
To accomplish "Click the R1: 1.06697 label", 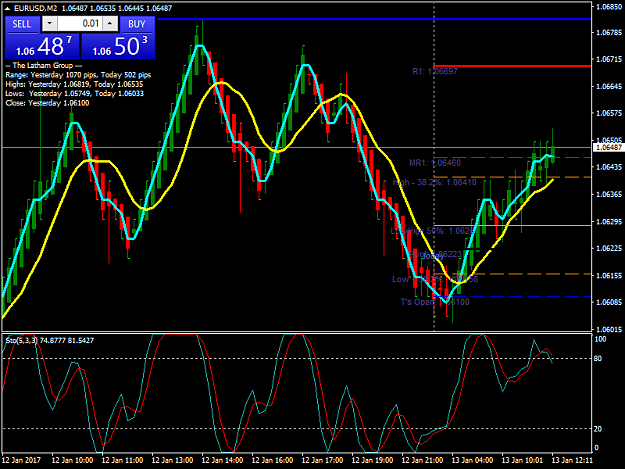I will point(435,71).
